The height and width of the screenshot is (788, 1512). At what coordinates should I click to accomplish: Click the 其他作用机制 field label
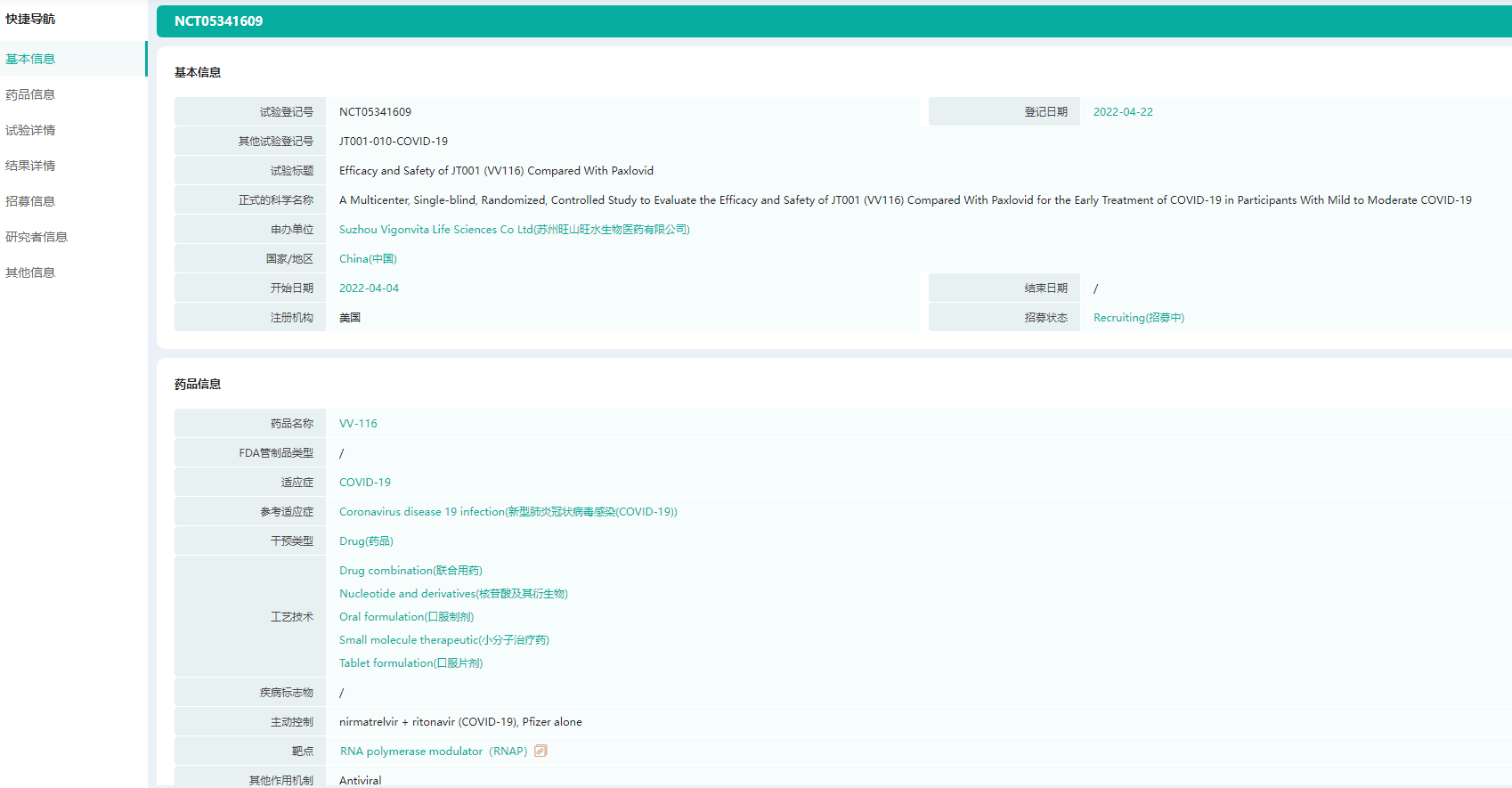[281, 781]
